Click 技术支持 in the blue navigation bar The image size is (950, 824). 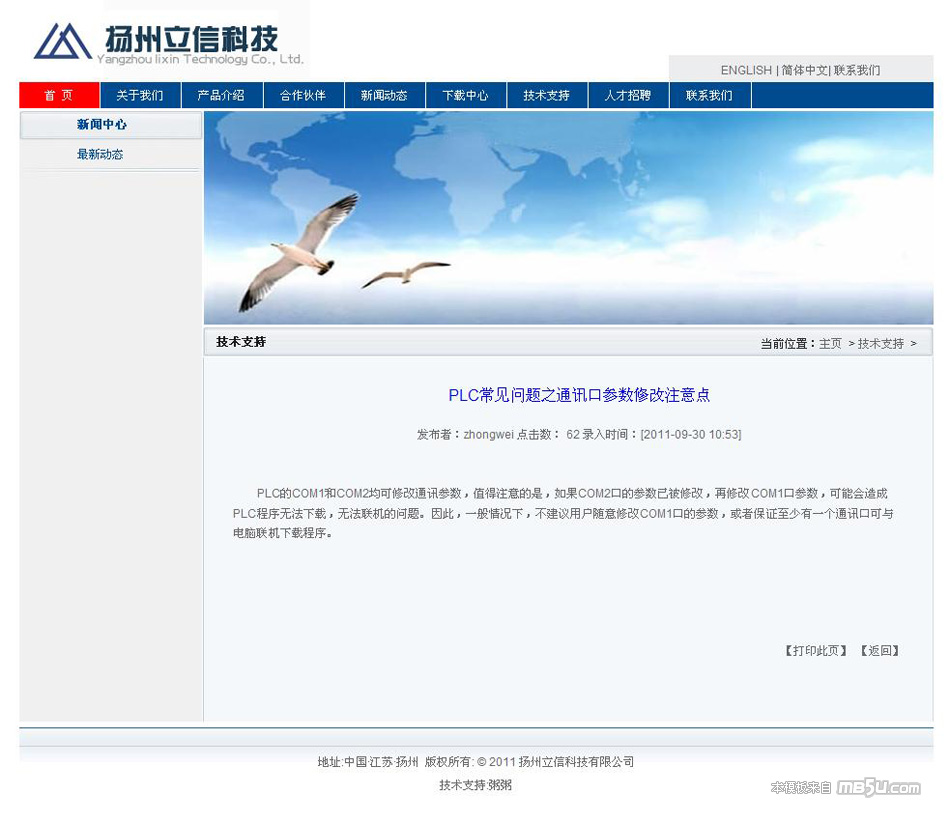(x=546, y=96)
